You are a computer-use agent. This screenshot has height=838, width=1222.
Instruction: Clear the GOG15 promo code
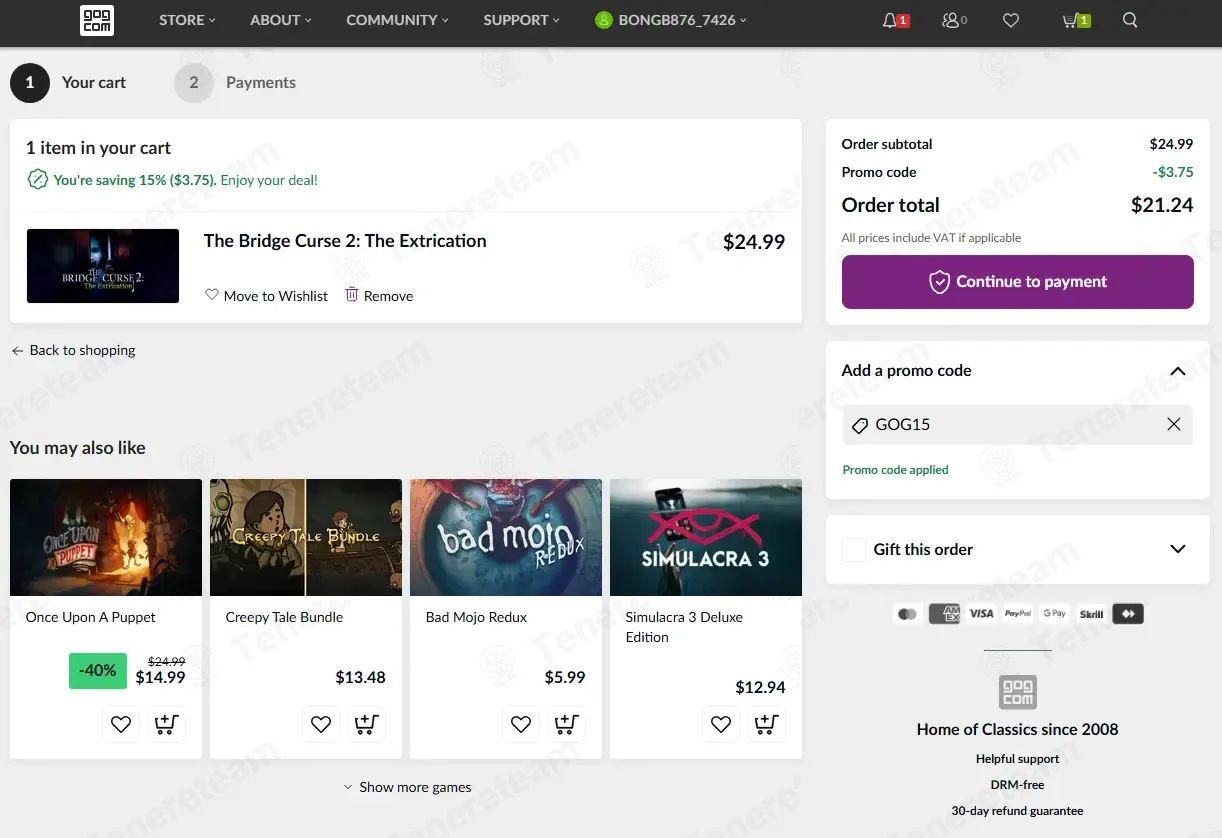1174,425
